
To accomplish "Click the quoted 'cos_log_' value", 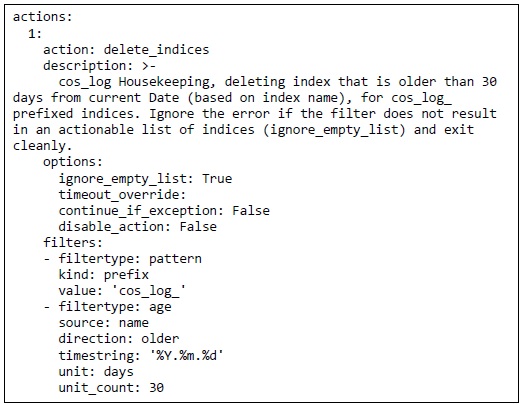I will [x=149, y=291].
